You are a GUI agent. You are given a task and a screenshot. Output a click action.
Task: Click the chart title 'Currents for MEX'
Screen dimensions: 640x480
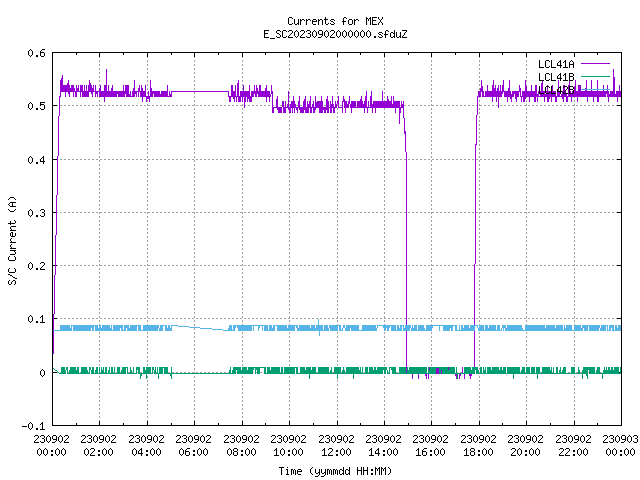(x=335, y=21)
